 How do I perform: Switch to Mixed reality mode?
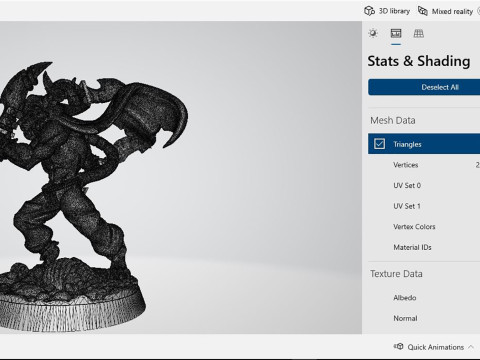446,11
